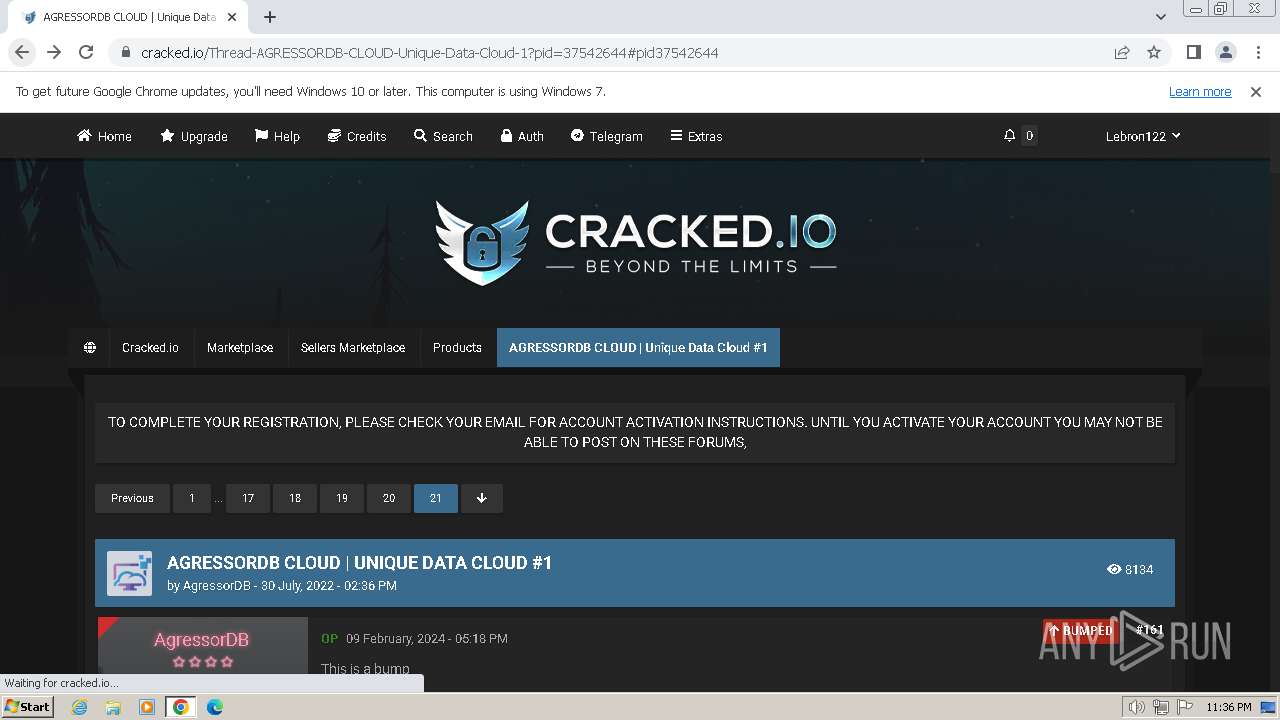Open AgressorDB author profile link
The height and width of the screenshot is (720, 1280).
coord(217,586)
